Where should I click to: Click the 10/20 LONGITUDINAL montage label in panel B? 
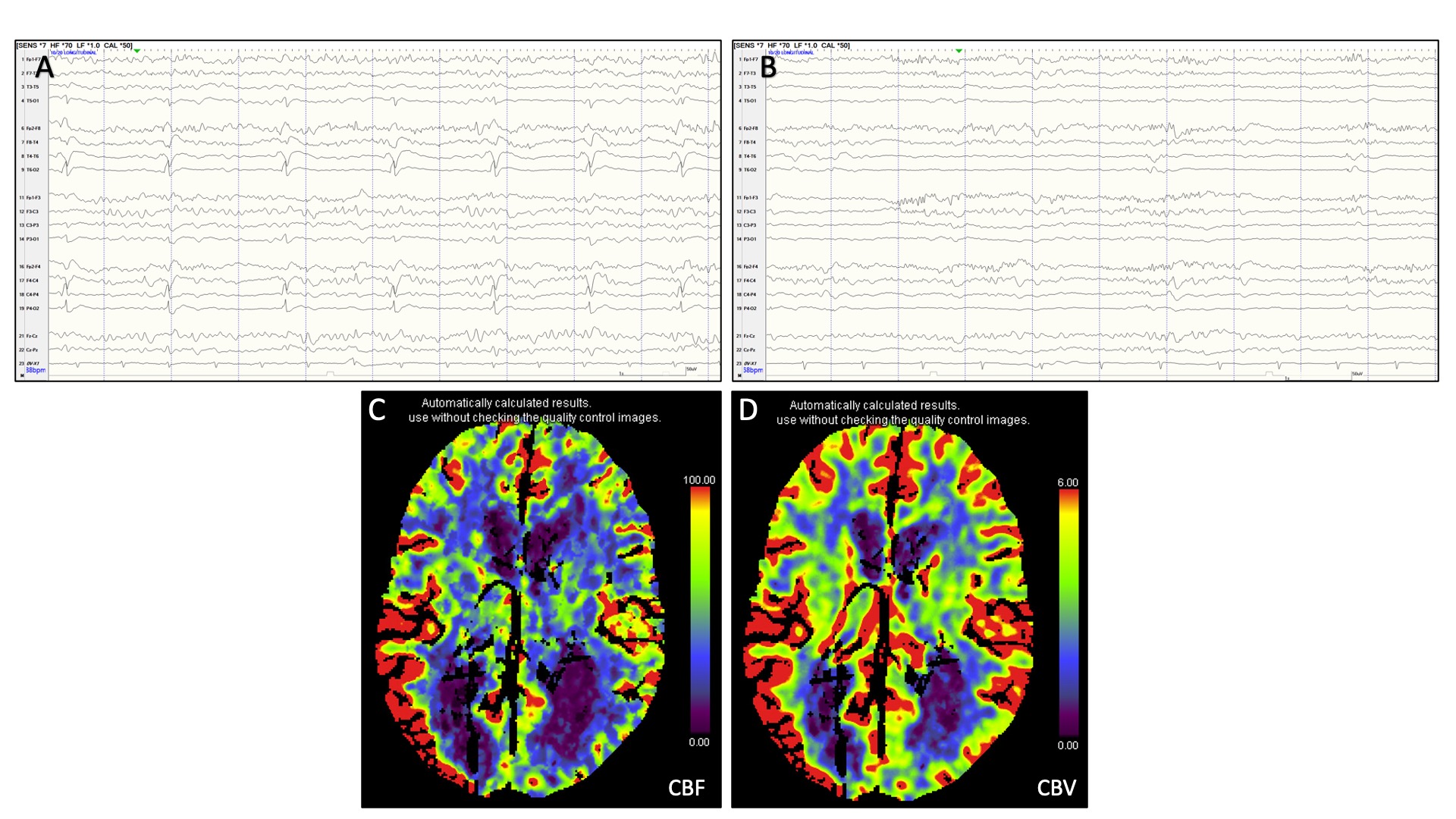pos(789,53)
